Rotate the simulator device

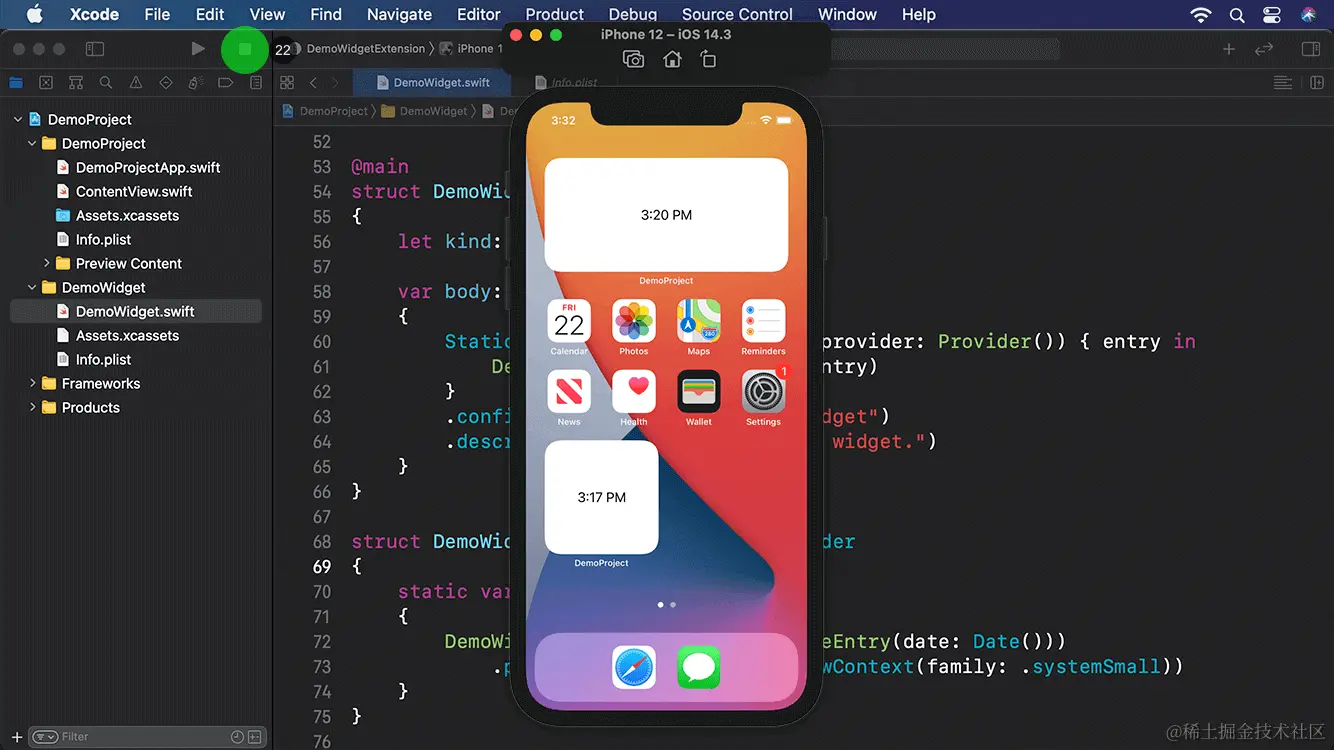[x=708, y=60]
